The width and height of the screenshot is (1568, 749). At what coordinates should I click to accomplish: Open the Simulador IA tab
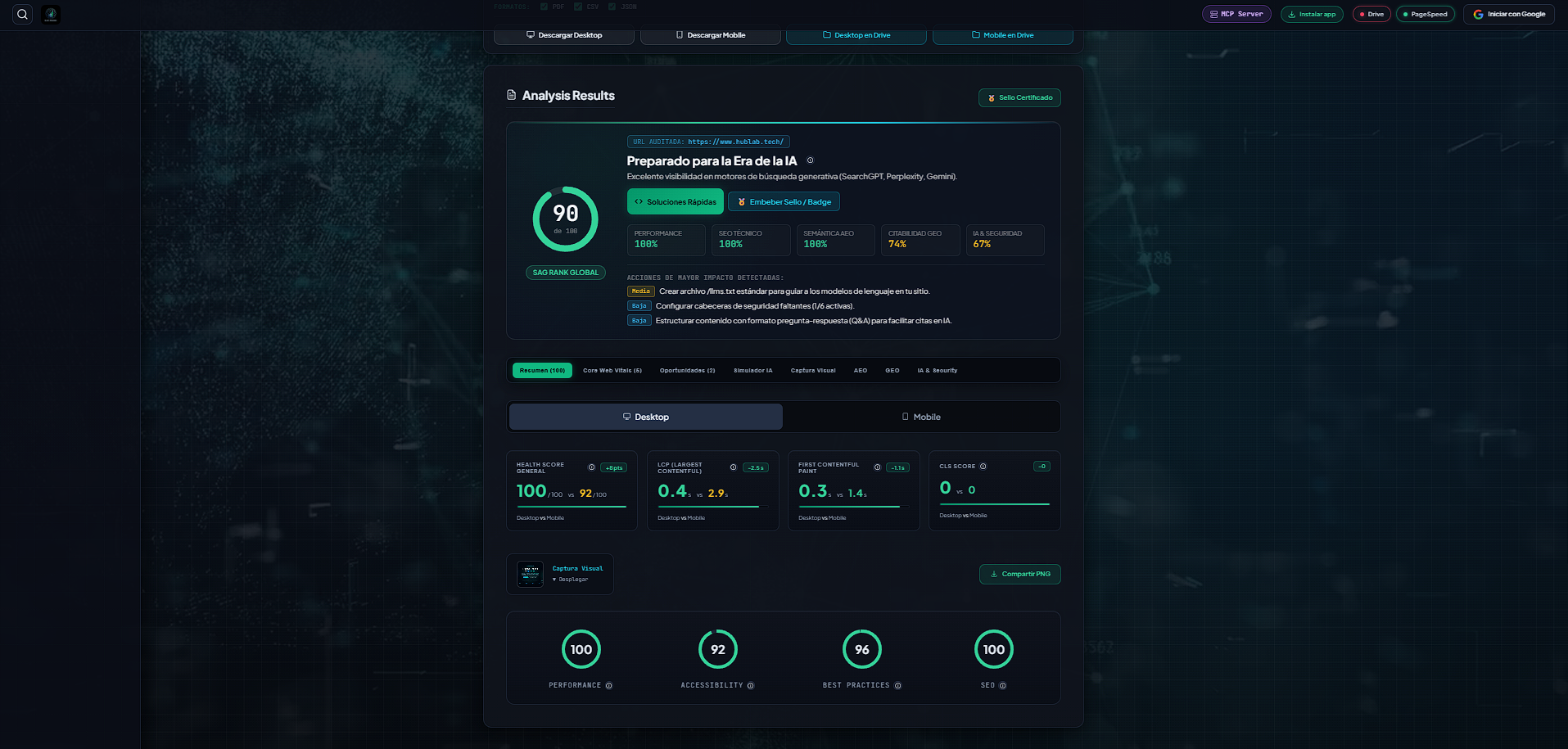[753, 371]
